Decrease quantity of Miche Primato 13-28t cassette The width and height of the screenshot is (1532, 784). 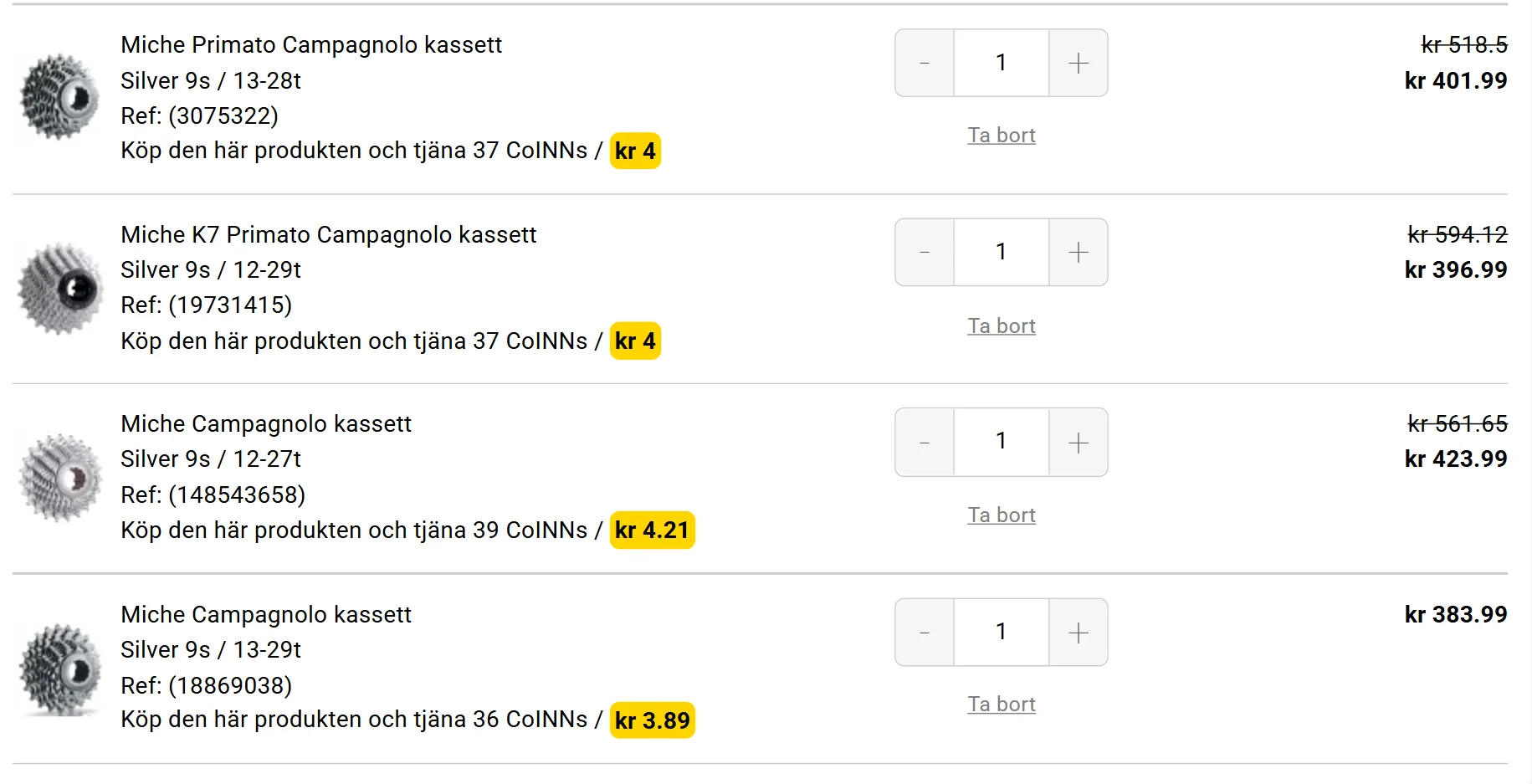(x=925, y=63)
